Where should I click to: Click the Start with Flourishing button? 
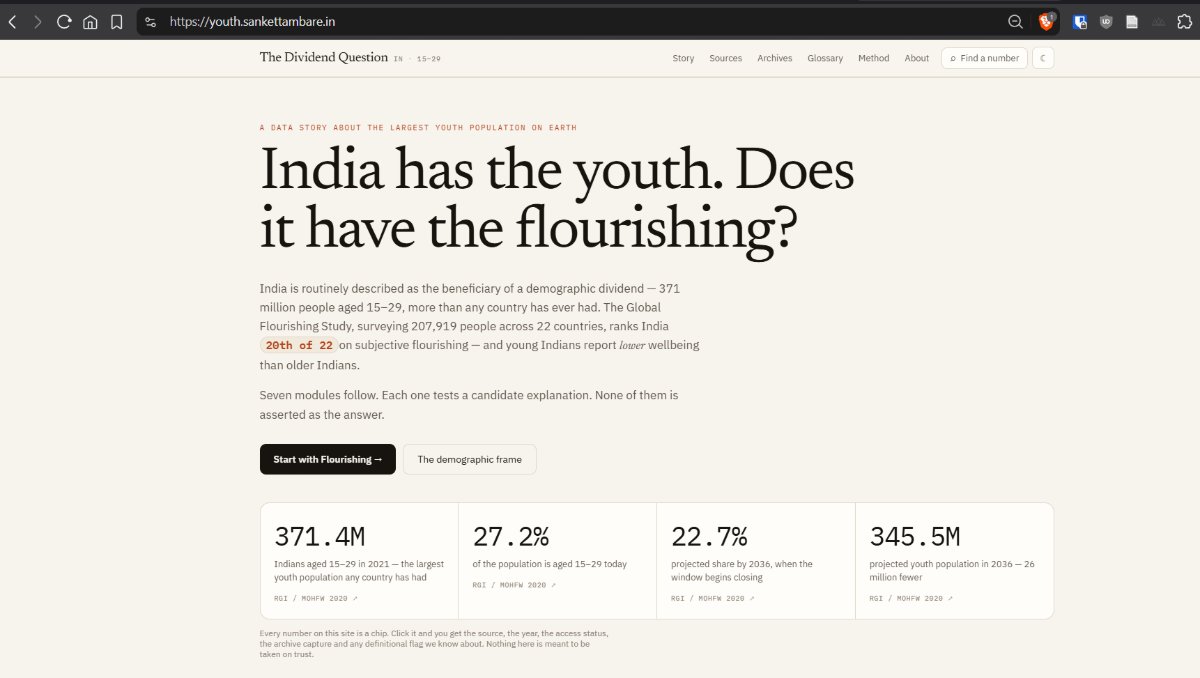[x=328, y=459]
